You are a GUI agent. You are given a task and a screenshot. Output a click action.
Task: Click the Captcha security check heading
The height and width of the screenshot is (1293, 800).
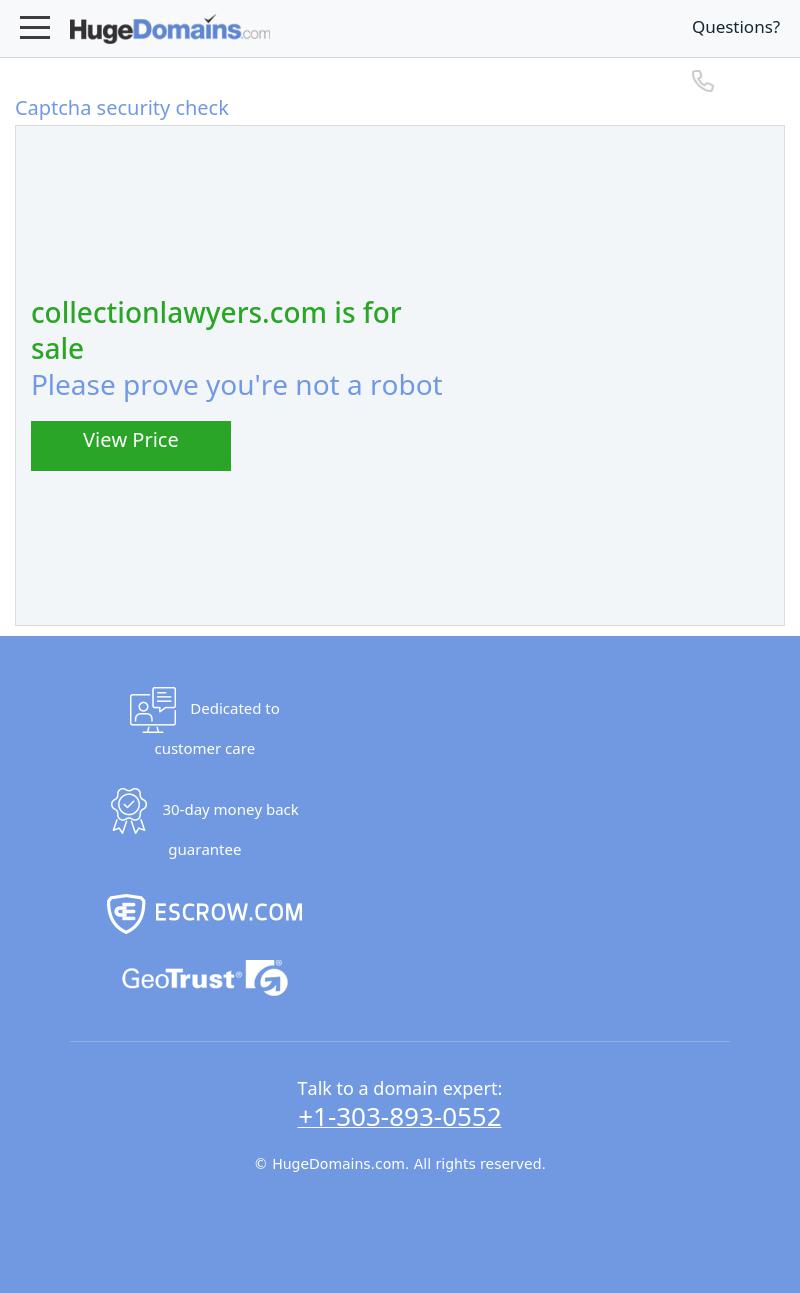click(x=122, y=107)
